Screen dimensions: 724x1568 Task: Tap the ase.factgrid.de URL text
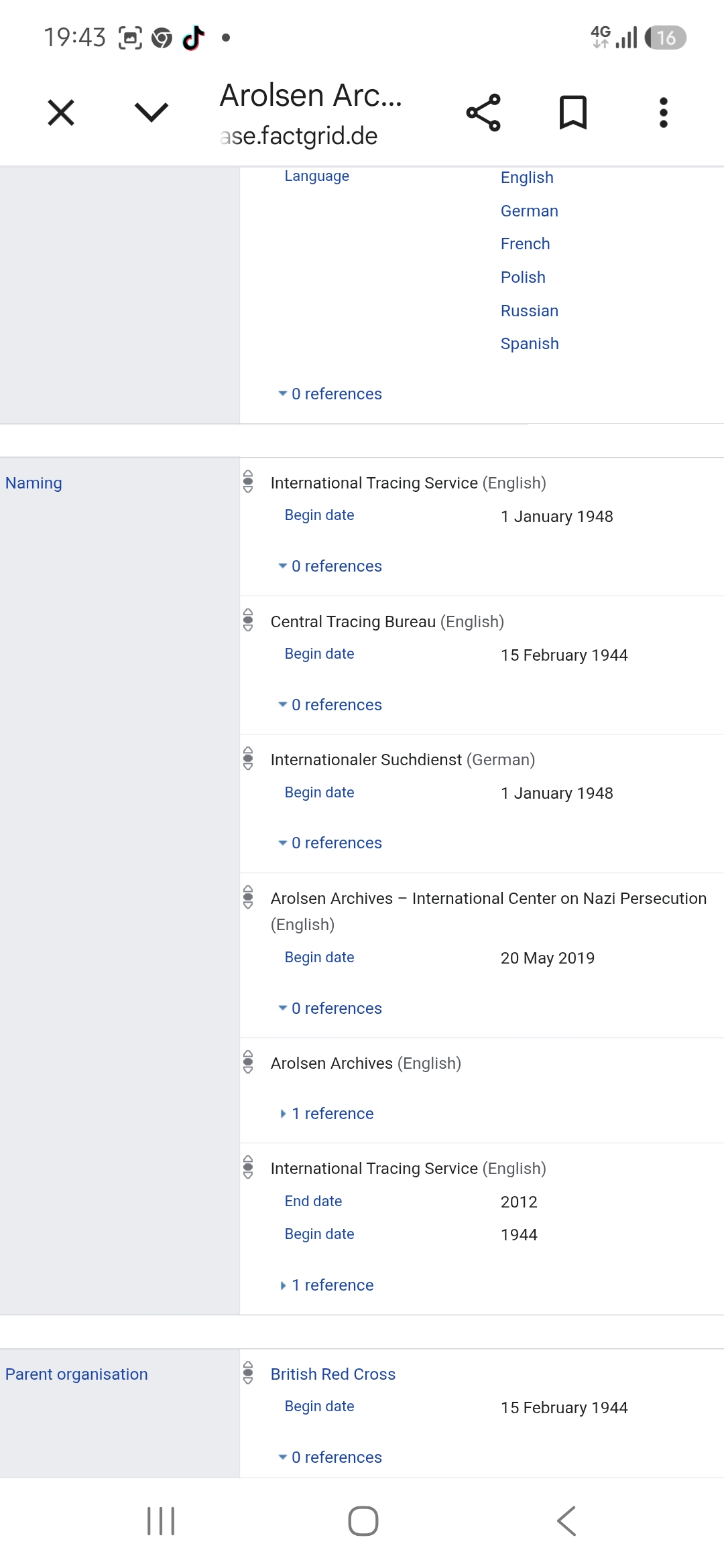click(299, 136)
